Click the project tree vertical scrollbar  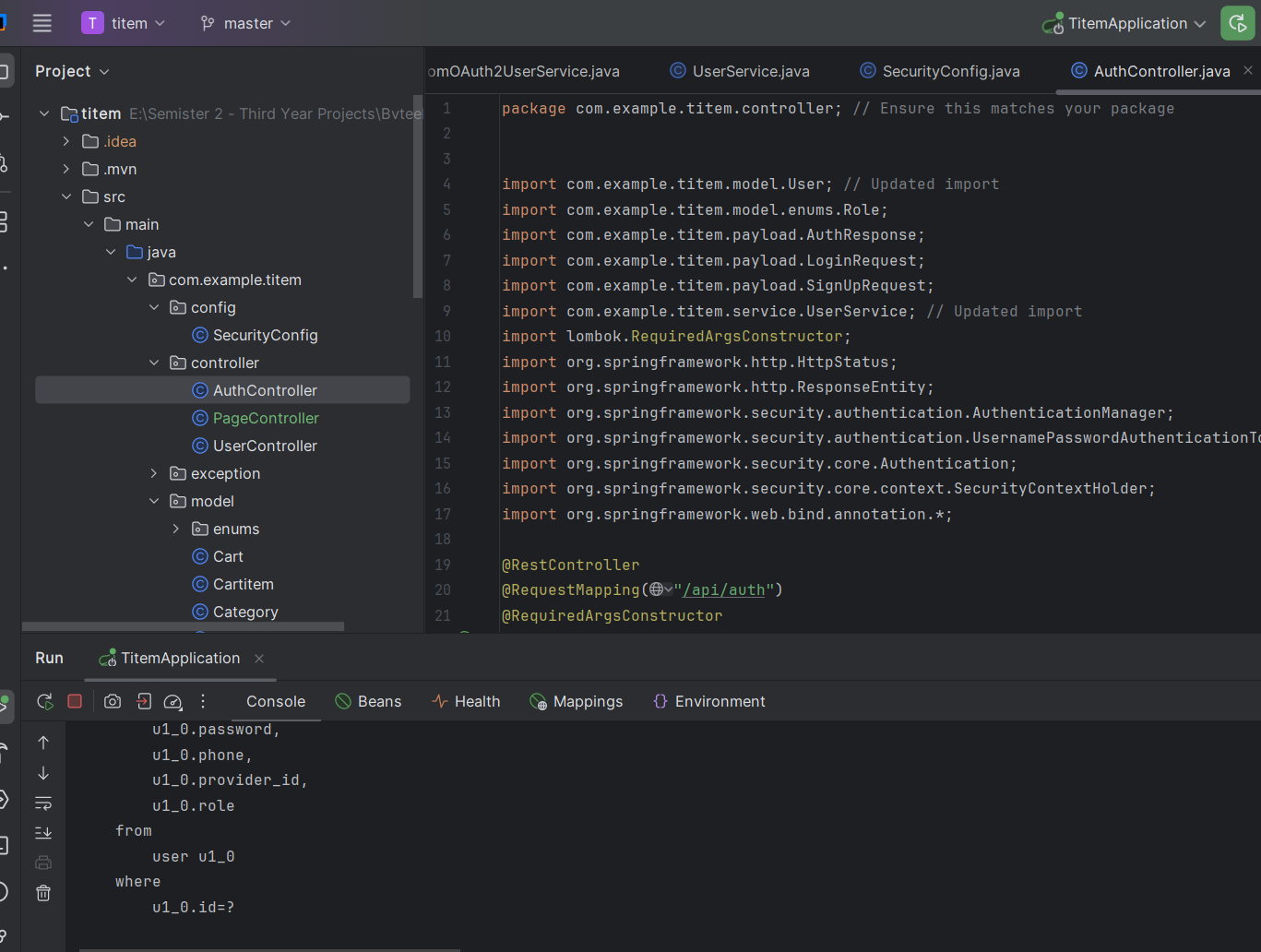pyautogui.click(x=418, y=196)
